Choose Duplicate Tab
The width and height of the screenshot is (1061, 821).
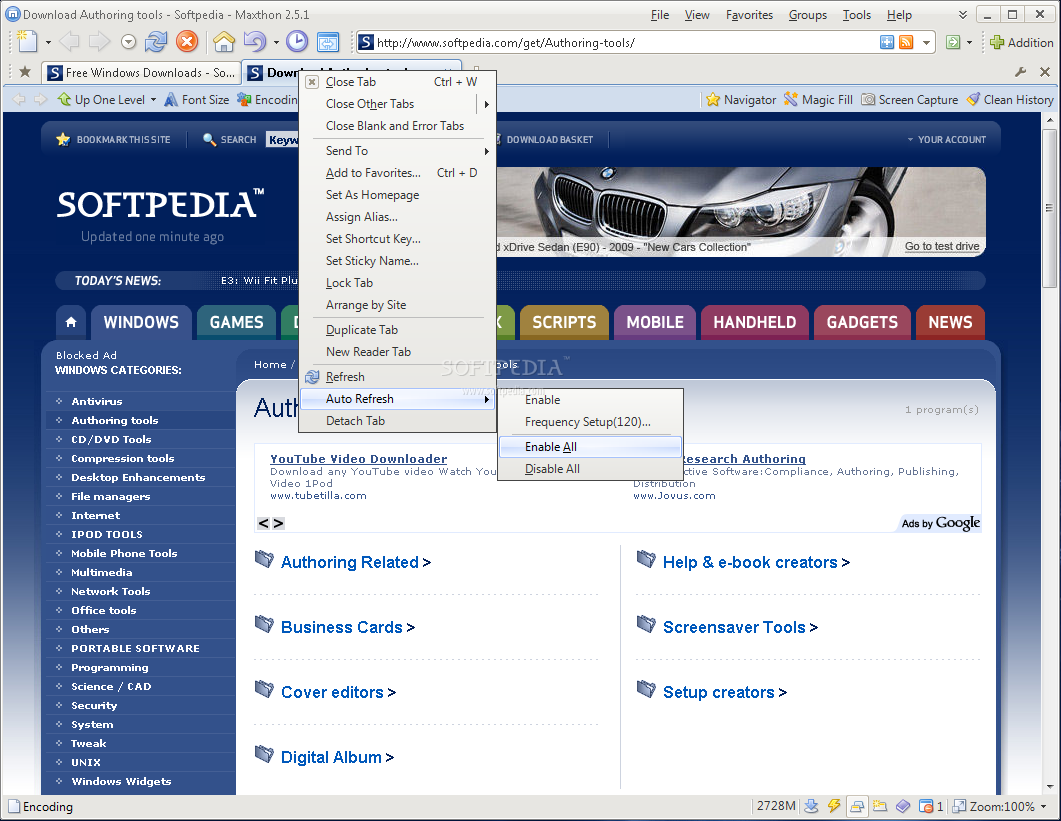click(x=397, y=330)
